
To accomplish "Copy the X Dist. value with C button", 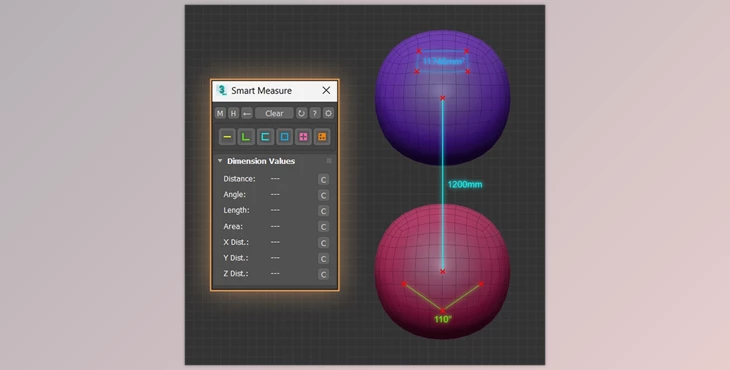I will pyautogui.click(x=324, y=243).
